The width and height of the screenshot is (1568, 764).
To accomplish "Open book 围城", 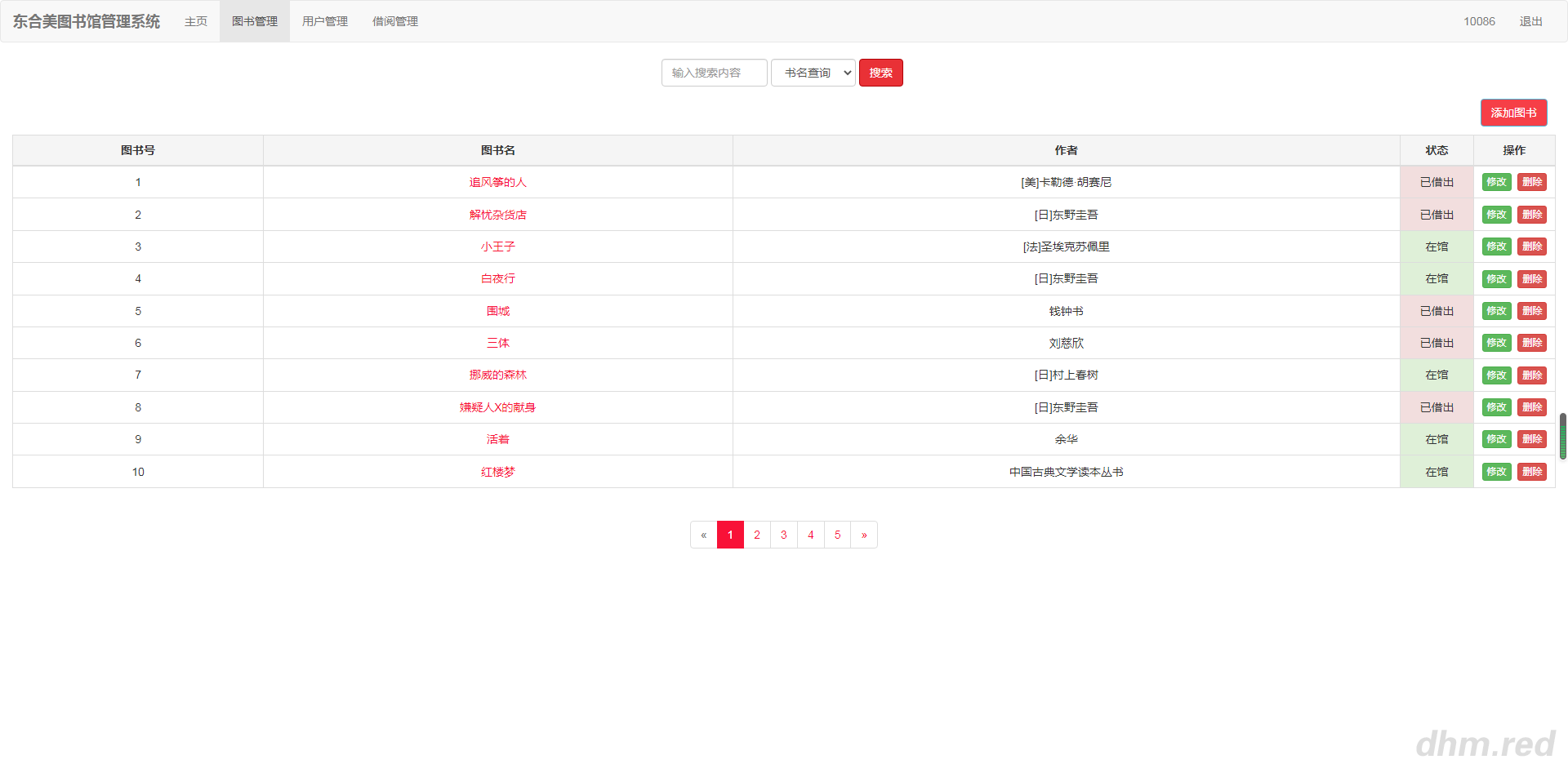I will [x=498, y=311].
